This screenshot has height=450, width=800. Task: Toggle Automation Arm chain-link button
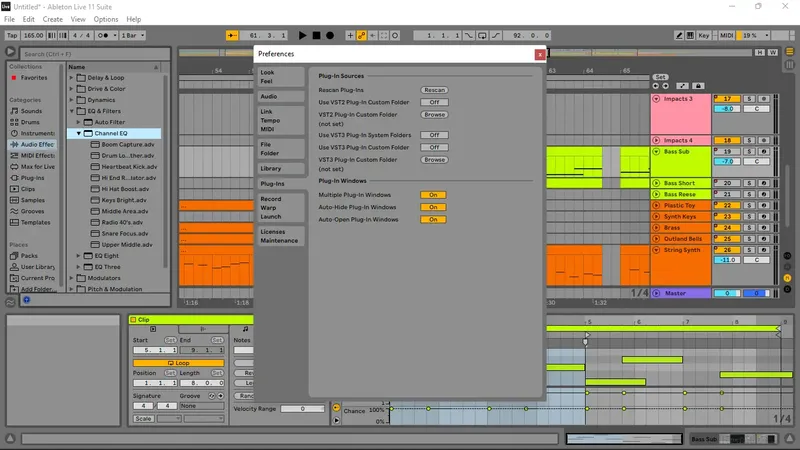tap(361, 35)
